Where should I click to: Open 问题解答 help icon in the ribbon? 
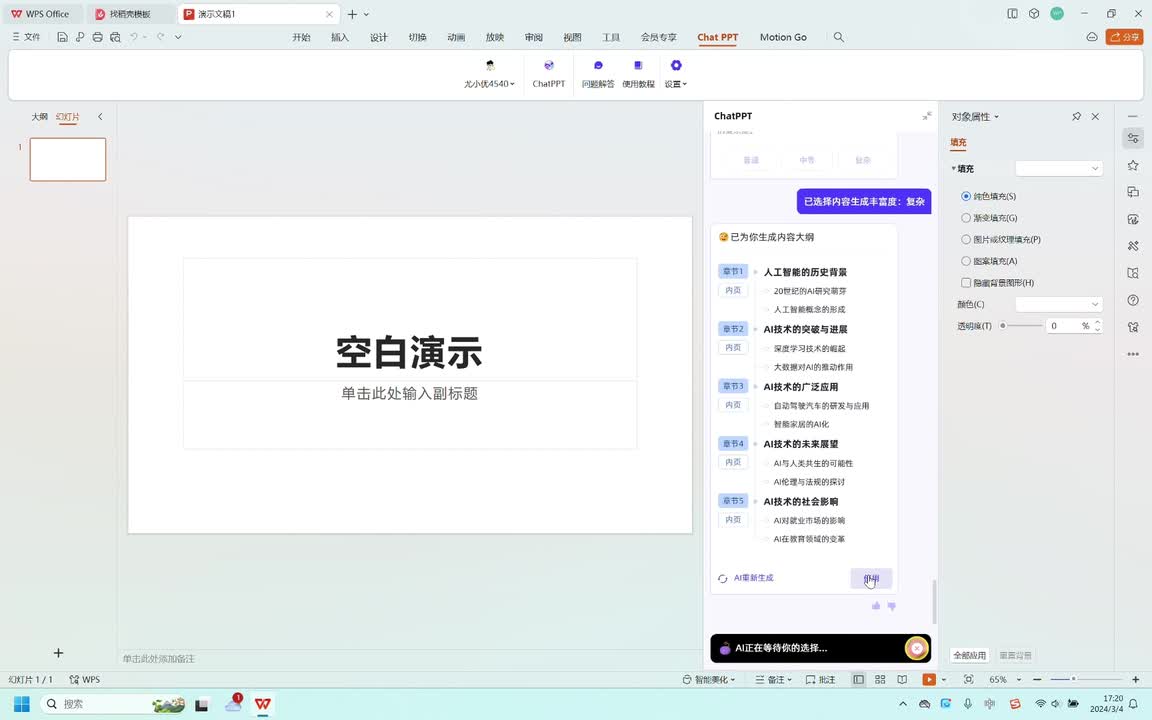click(x=598, y=66)
